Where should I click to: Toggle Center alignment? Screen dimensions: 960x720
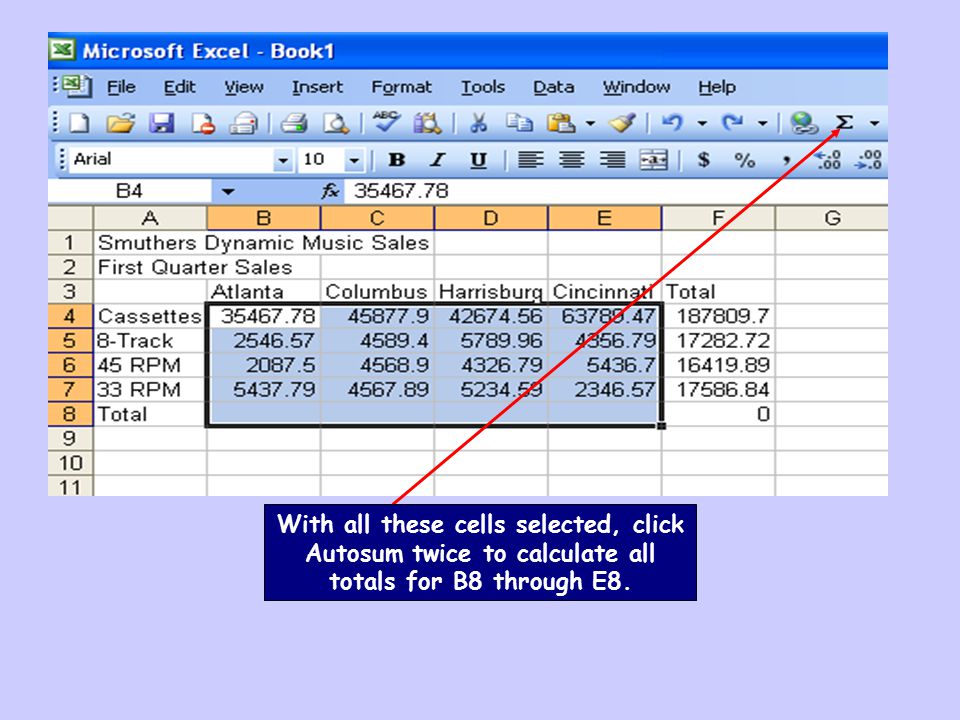571,160
